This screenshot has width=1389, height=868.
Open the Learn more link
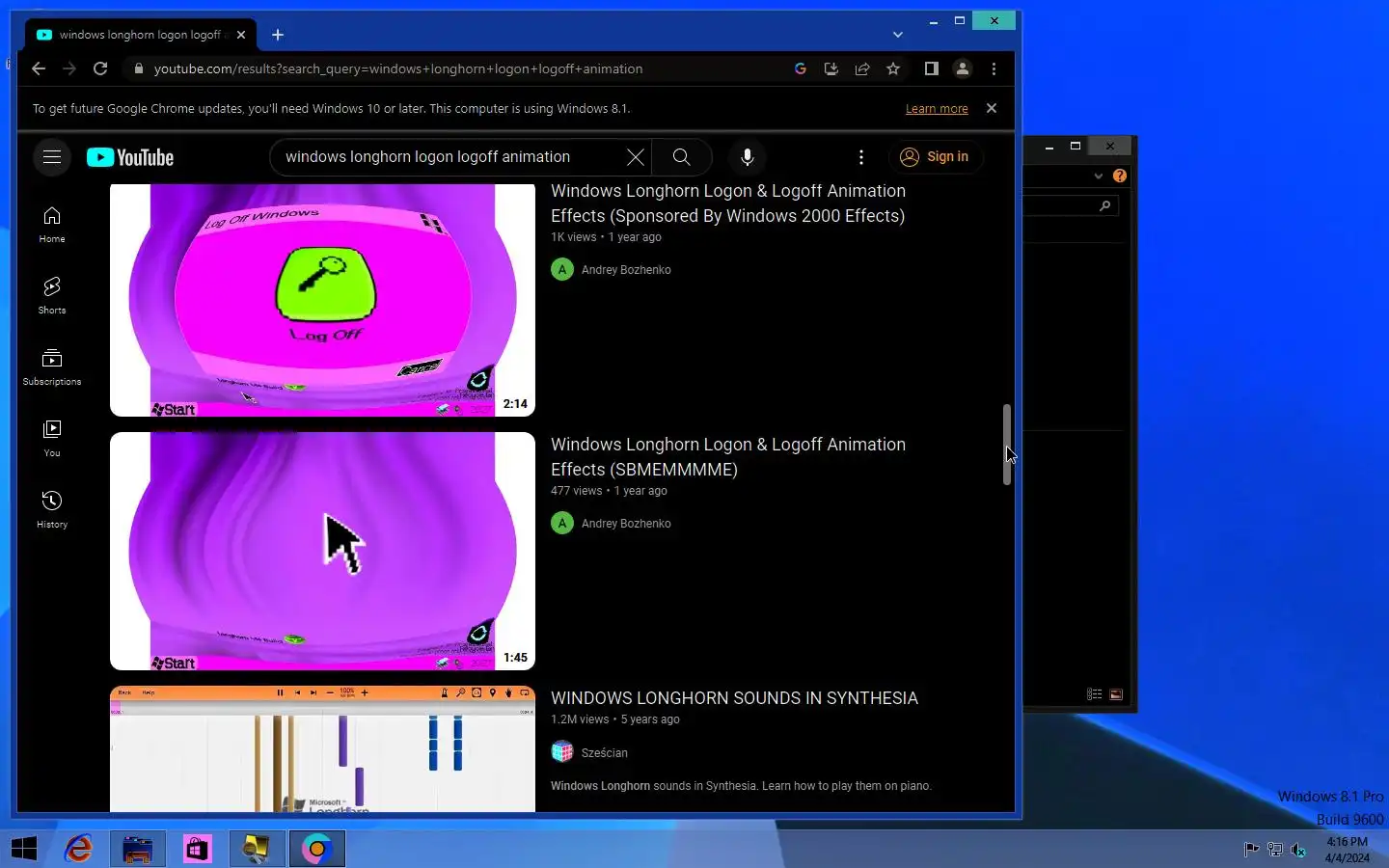point(937,109)
